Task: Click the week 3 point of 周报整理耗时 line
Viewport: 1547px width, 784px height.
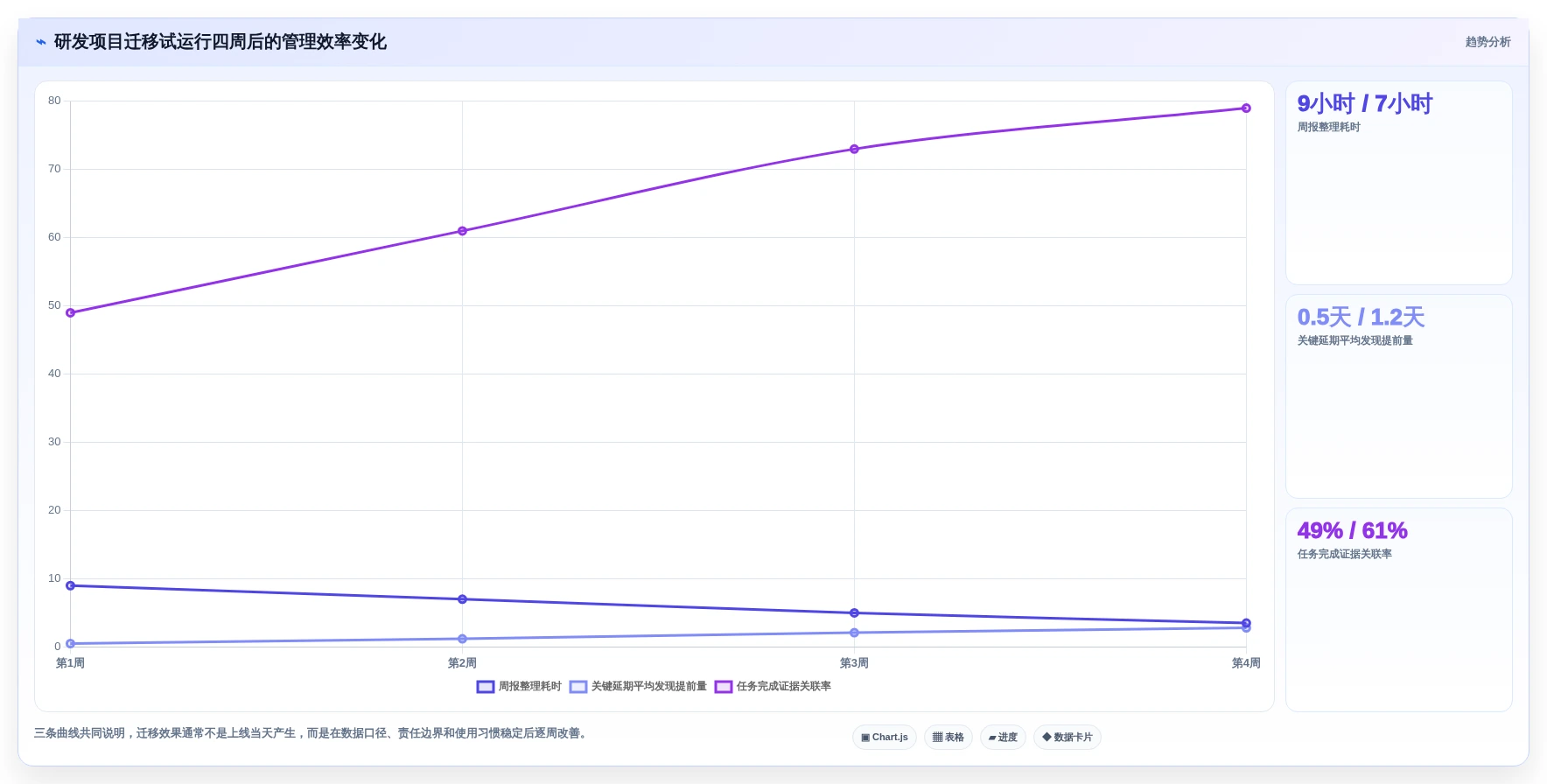Action: (x=855, y=613)
